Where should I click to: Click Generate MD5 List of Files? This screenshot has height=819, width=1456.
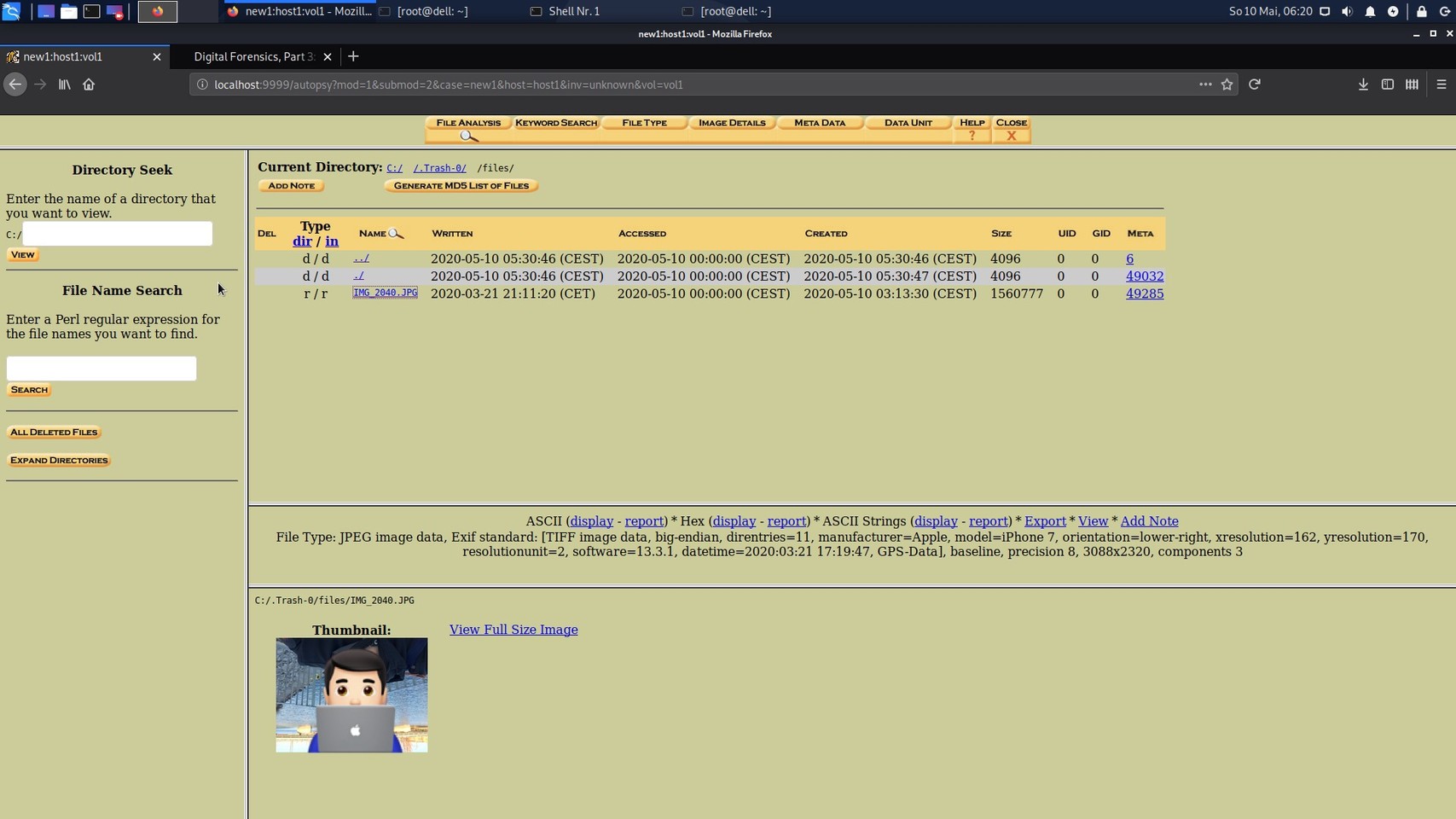[x=461, y=186]
